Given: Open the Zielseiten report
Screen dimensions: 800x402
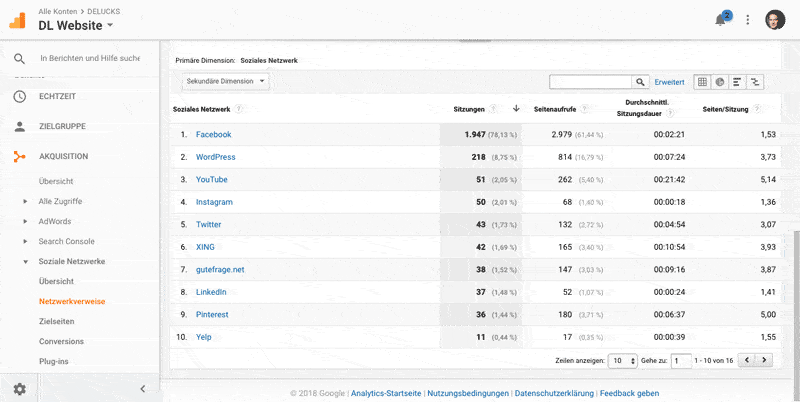Looking at the screenshot, I should pyautogui.click(x=56, y=321).
